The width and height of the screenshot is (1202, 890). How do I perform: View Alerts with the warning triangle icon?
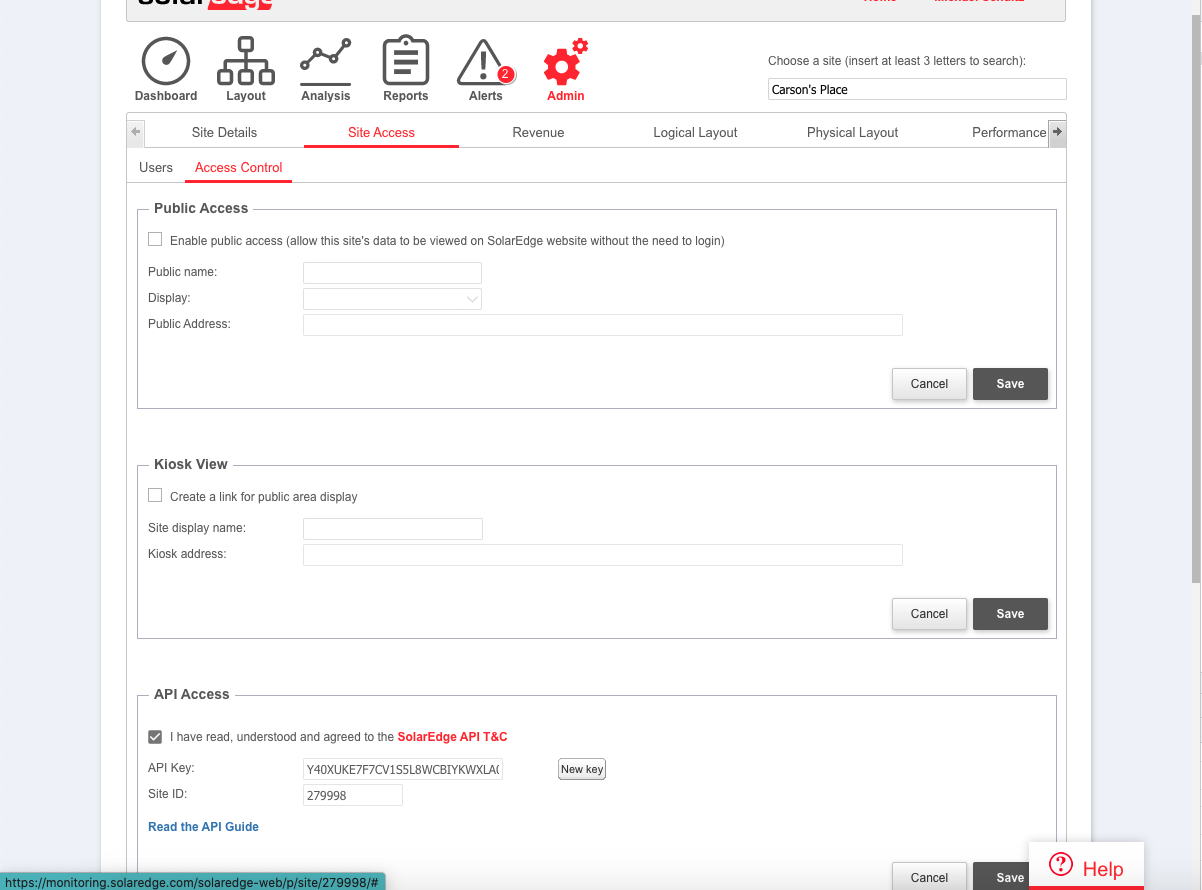click(x=484, y=63)
